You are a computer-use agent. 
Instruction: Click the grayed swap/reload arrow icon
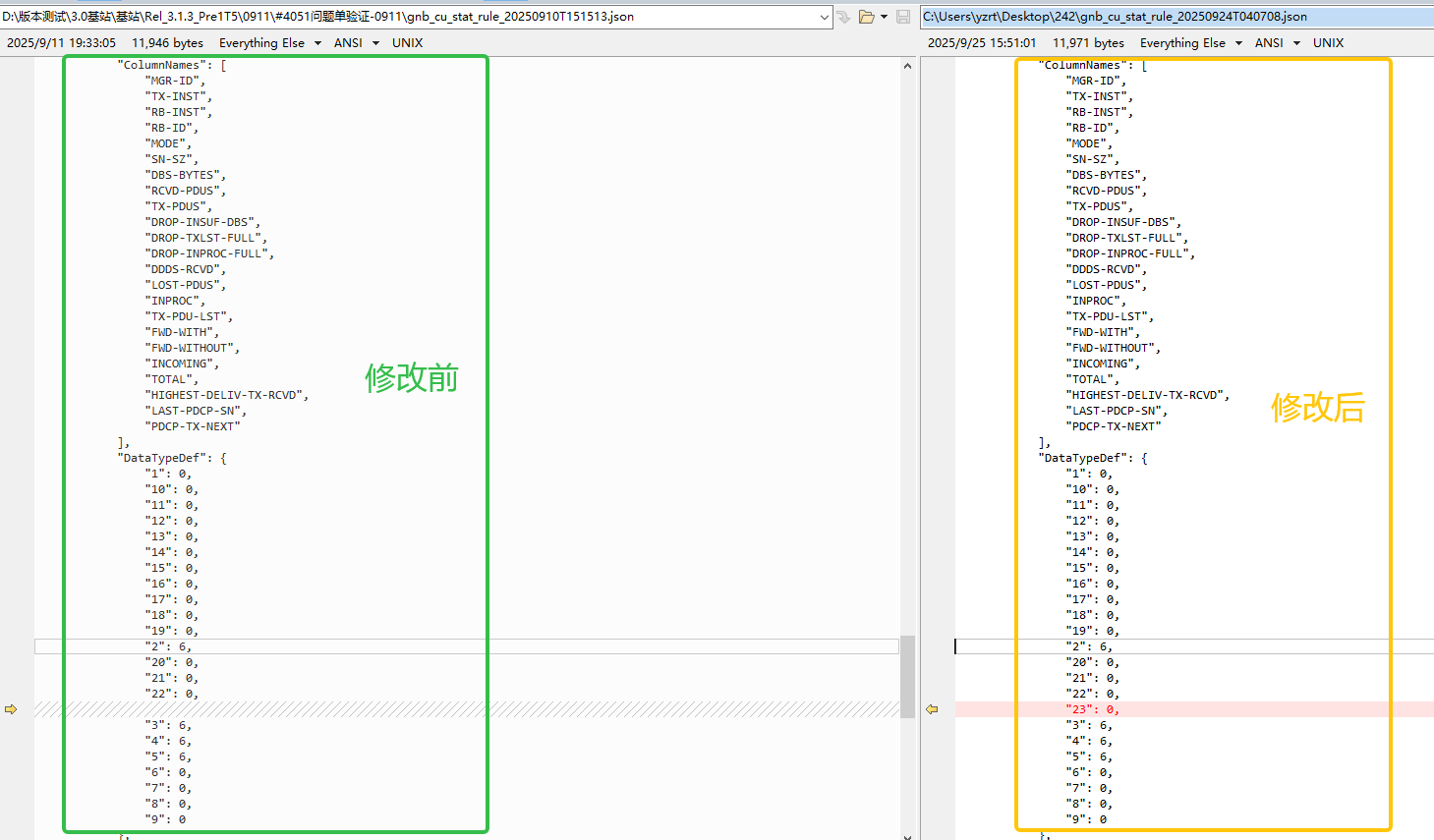[843, 17]
